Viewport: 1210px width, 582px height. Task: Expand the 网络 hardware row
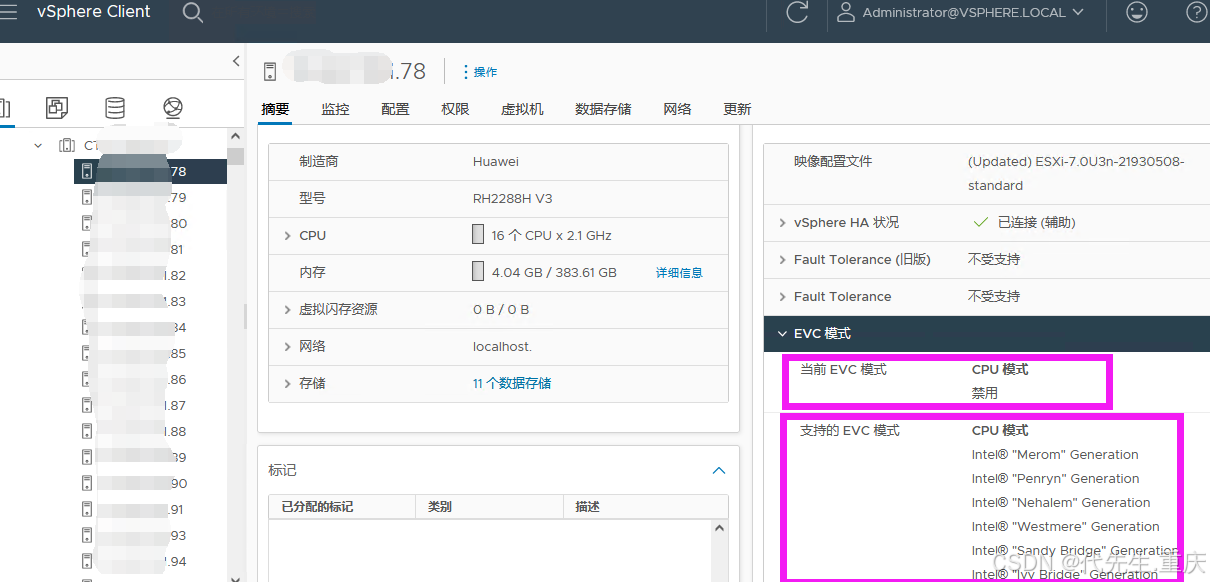point(287,347)
